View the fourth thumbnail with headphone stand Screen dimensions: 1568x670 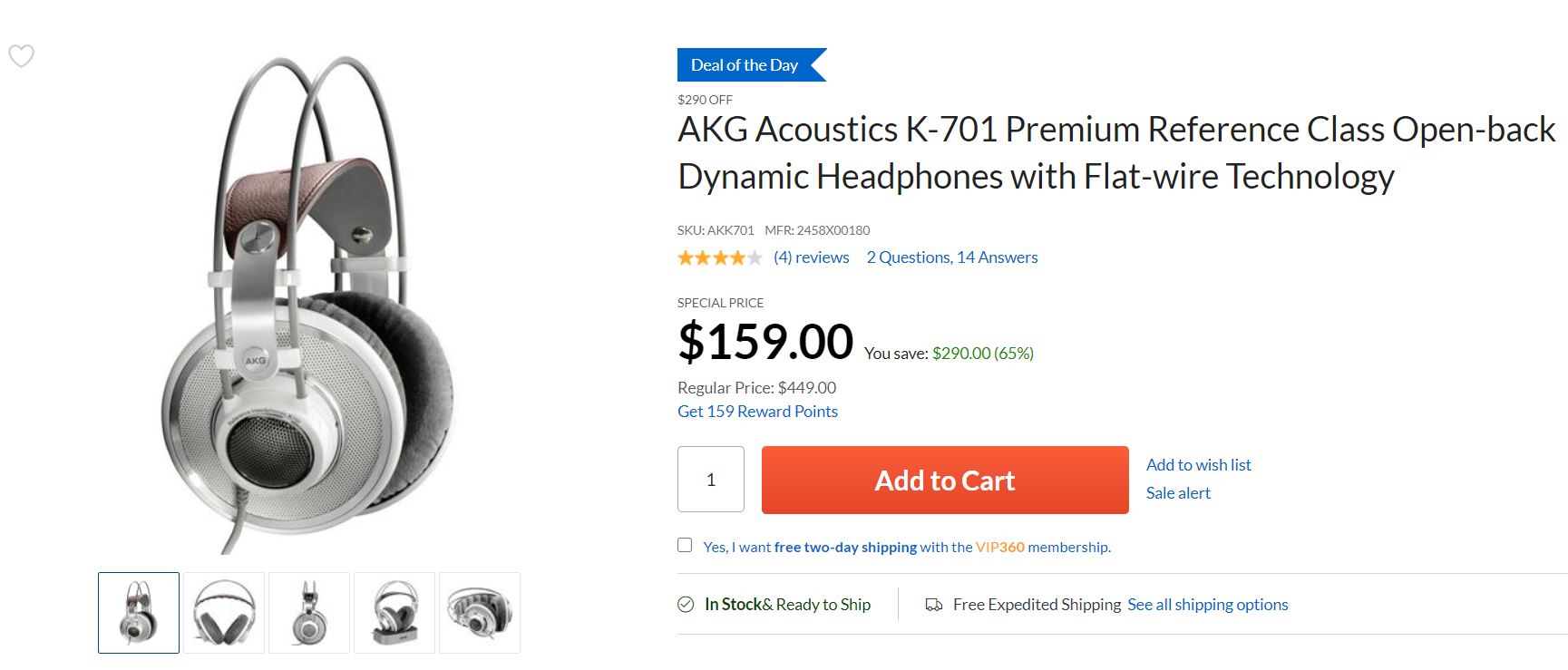pyautogui.click(x=394, y=613)
